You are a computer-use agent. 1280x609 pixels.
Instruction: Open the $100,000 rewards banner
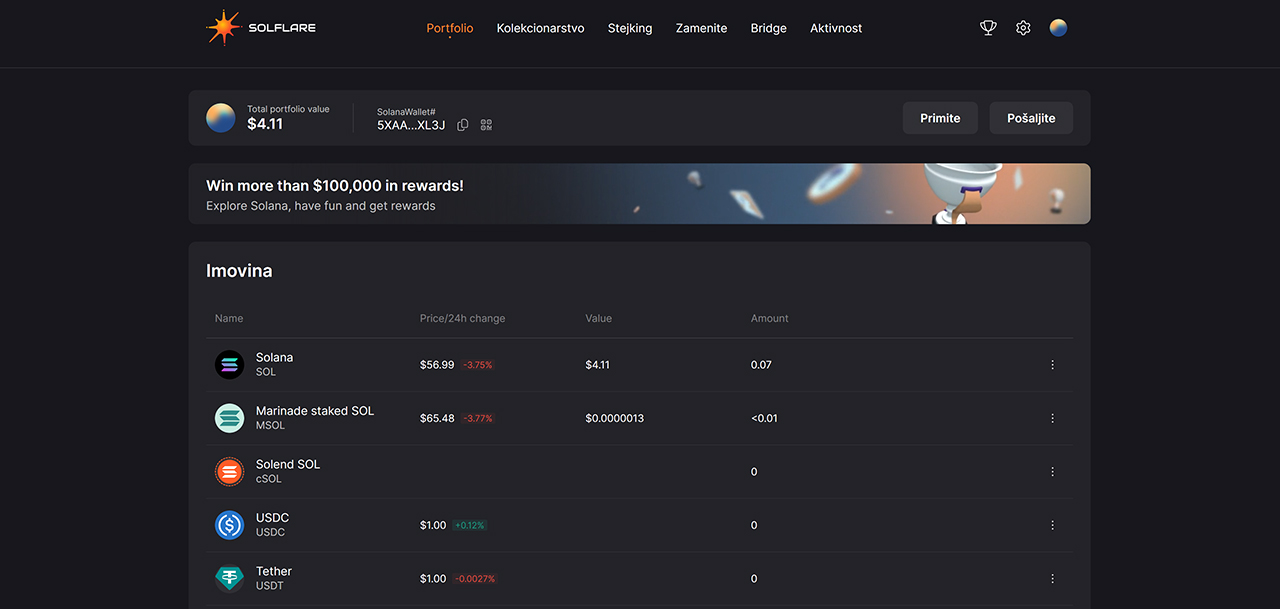tap(639, 194)
